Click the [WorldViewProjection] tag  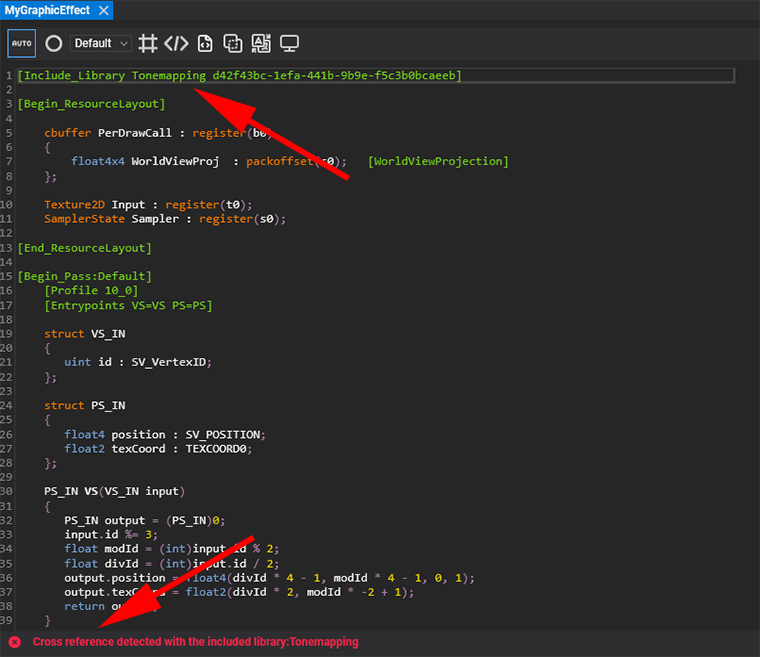click(x=438, y=161)
